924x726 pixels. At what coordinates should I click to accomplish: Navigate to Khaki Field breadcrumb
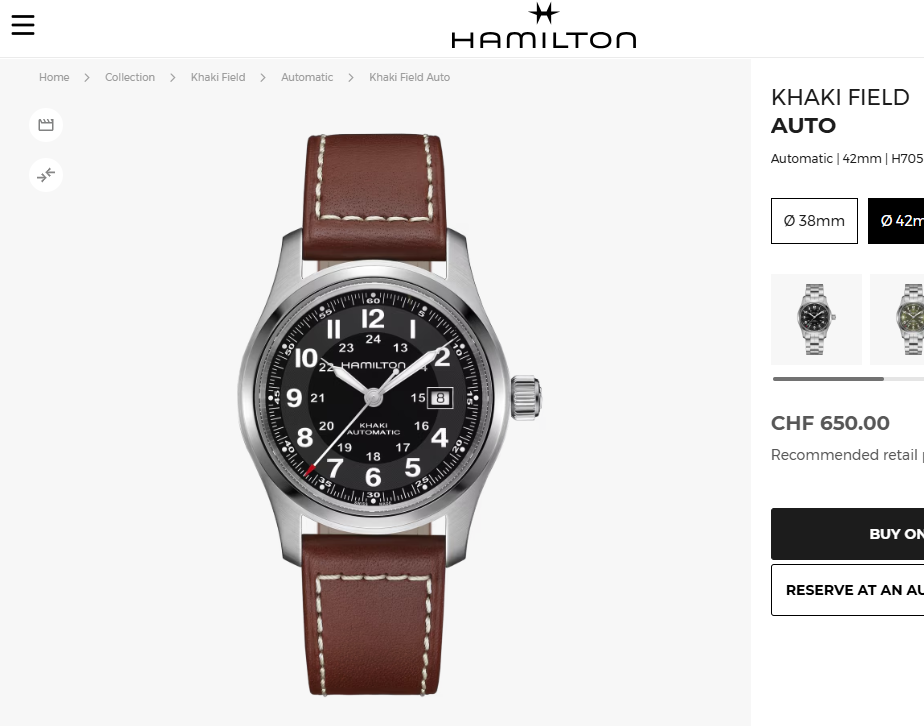pyautogui.click(x=218, y=77)
